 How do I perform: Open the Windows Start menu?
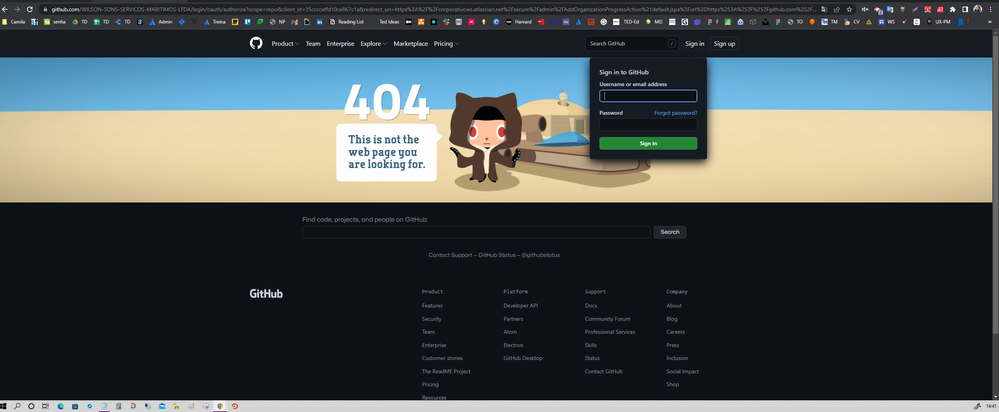coord(4,406)
